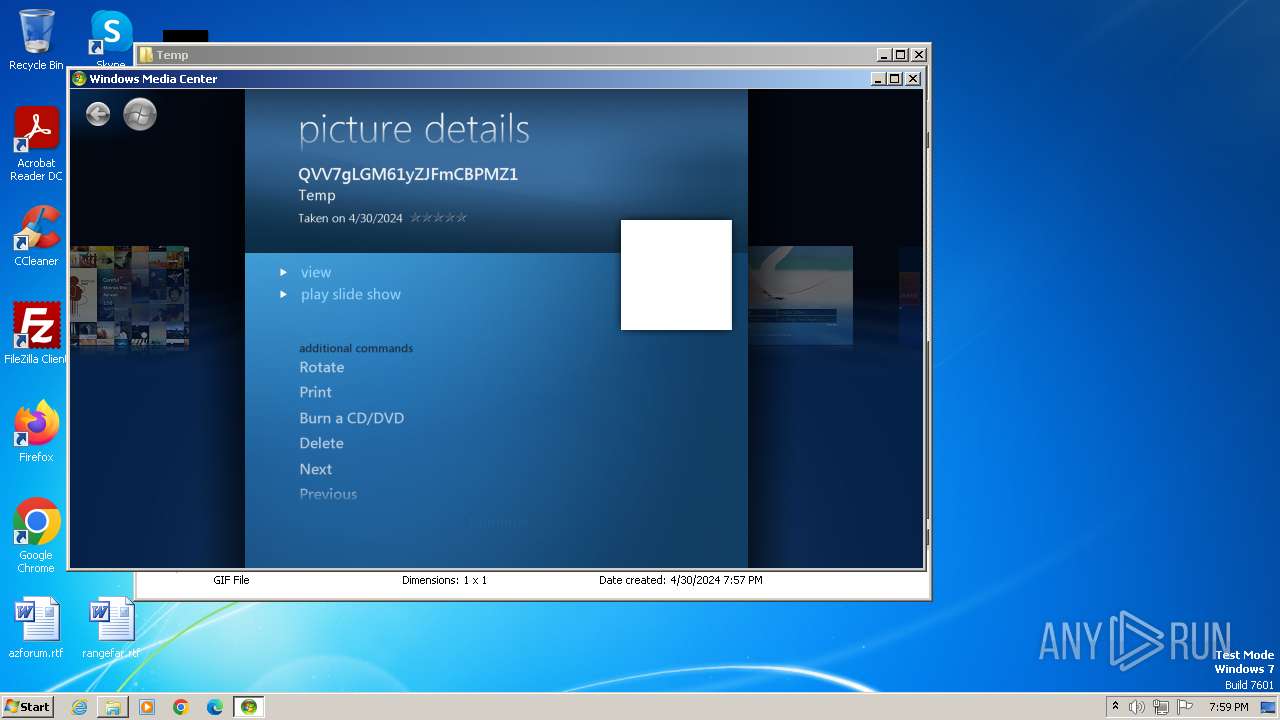Image resolution: width=1280 pixels, height=720 pixels.
Task: Open Windows Media Player taskbar icon
Action: click(147, 707)
